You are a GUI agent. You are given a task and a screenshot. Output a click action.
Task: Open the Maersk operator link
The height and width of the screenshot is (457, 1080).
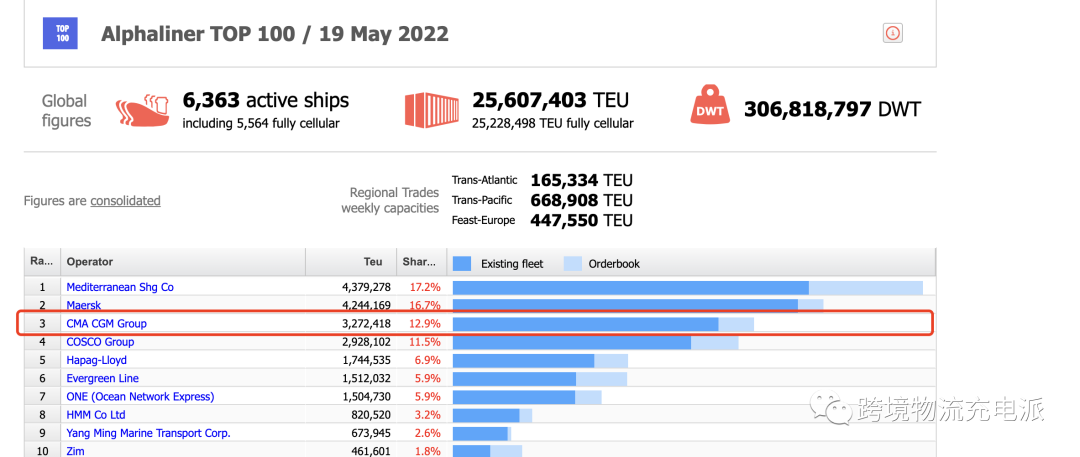[84, 306]
